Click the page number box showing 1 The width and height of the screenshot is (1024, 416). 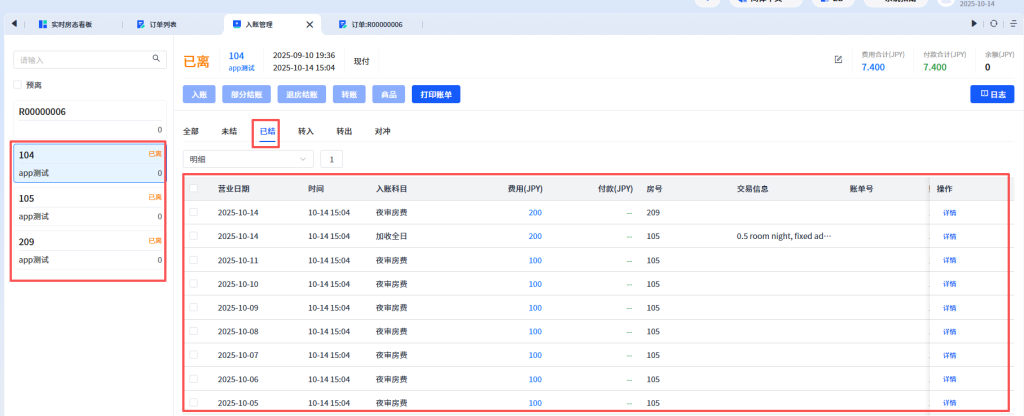coord(331,158)
